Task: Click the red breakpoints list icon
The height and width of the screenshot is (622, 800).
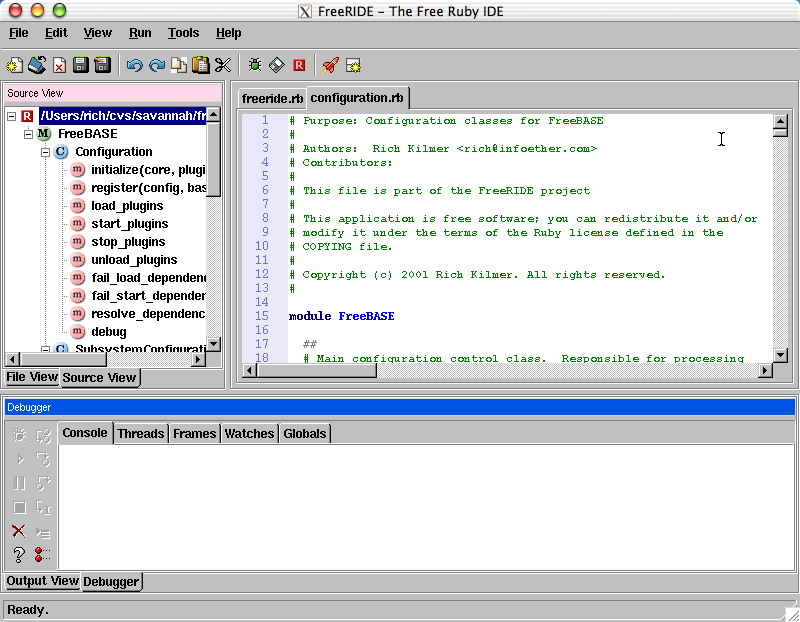Action: [x=43, y=554]
